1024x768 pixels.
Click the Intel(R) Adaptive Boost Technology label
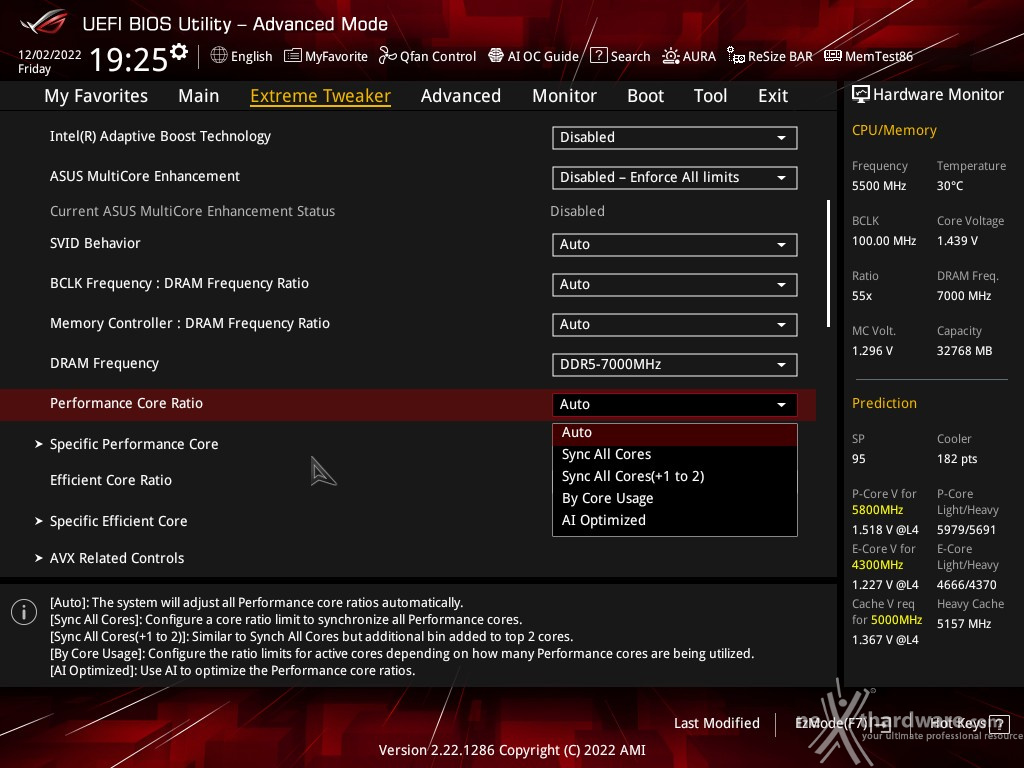(x=160, y=136)
